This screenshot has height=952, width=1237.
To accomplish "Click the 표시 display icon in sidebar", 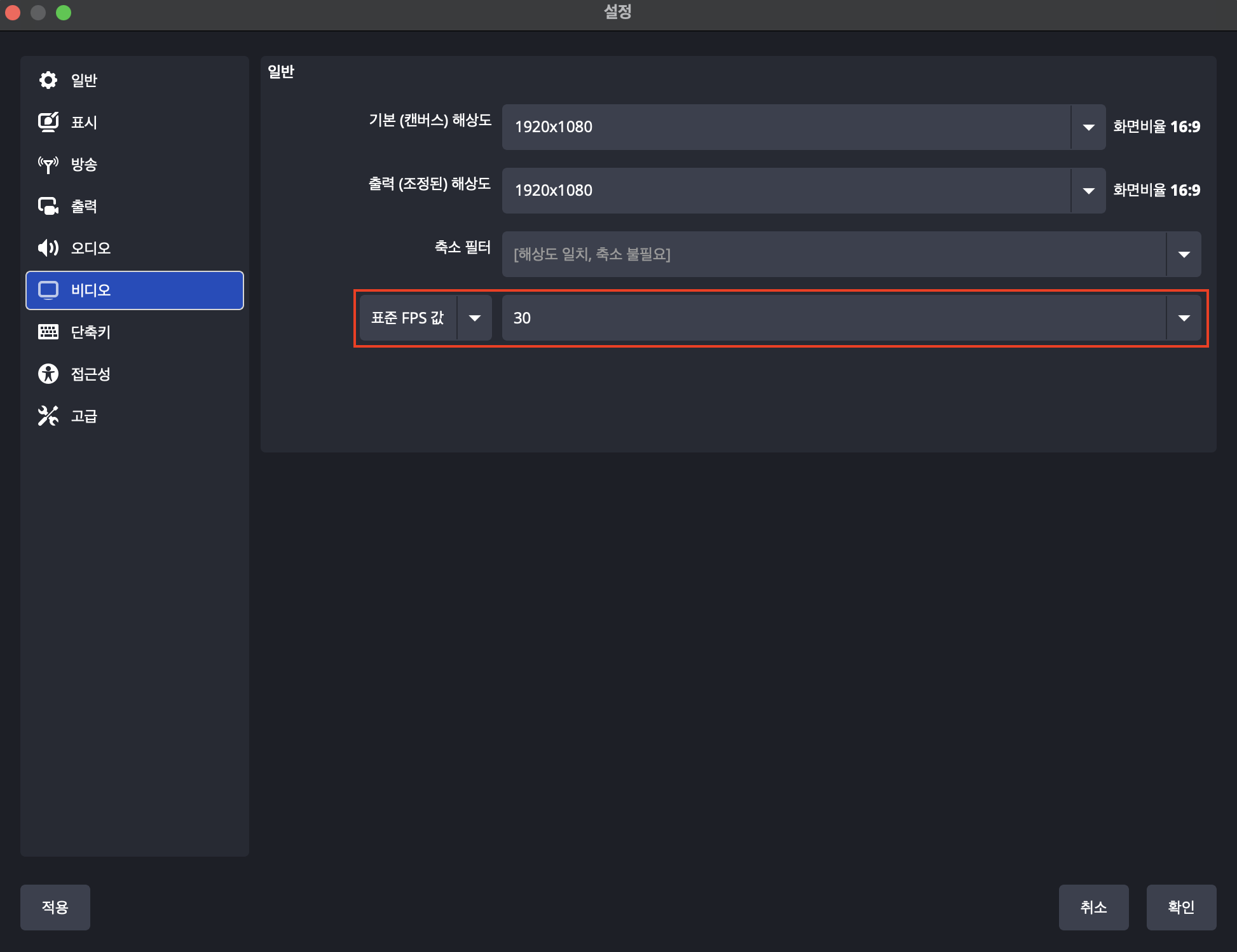I will [x=48, y=122].
